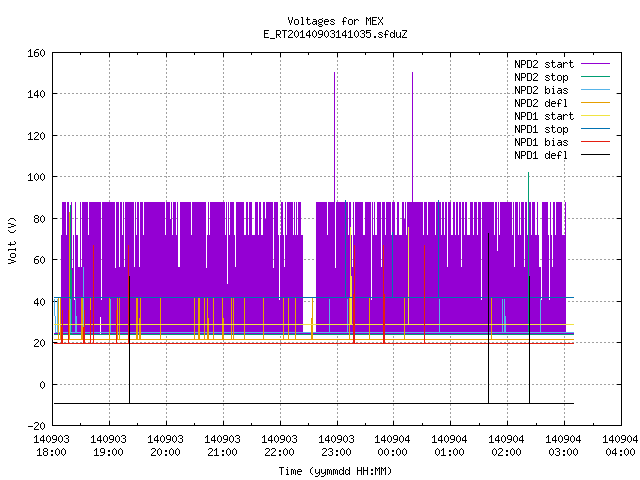
Task: Click the x-axis tick '140903 19:00'
Action: 108,446
